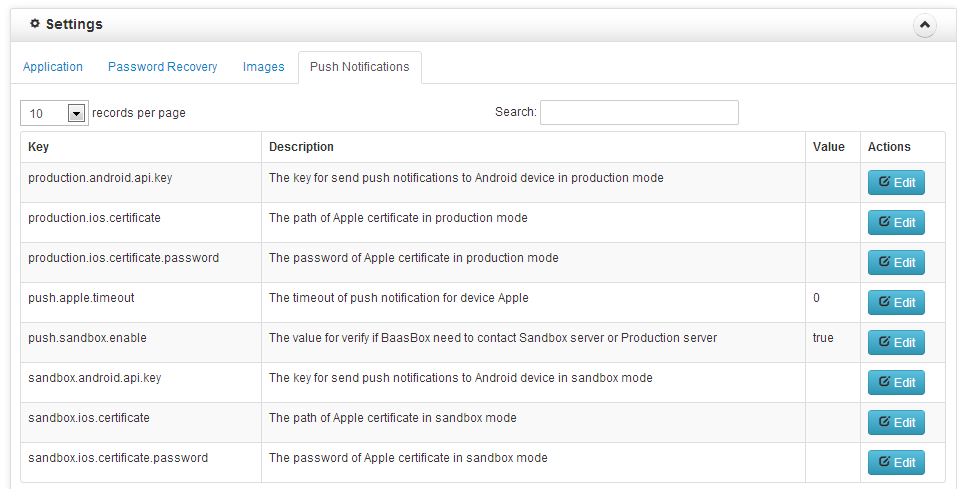This screenshot has height=489, width=957.
Task: Click the Settings gear icon
Action: tap(35, 24)
